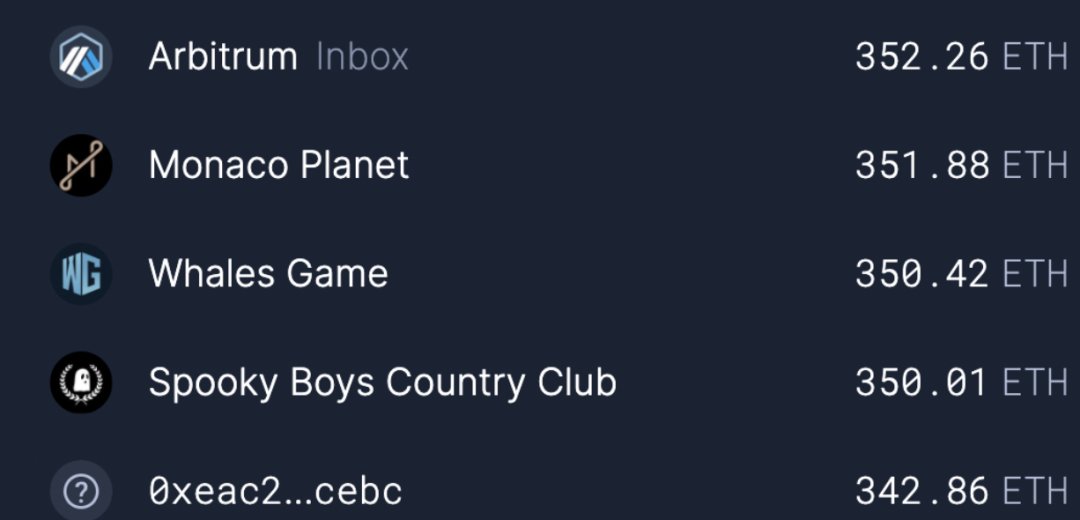
Task: Select the ETH unit in 0xeac2...cebc row
Action: tap(1035, 491)
